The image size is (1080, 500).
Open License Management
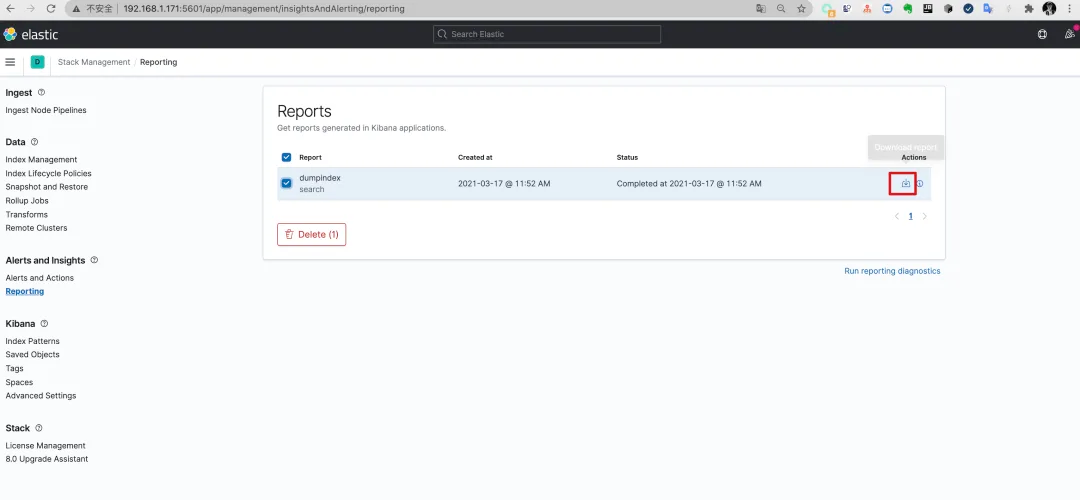pos(45,446)
